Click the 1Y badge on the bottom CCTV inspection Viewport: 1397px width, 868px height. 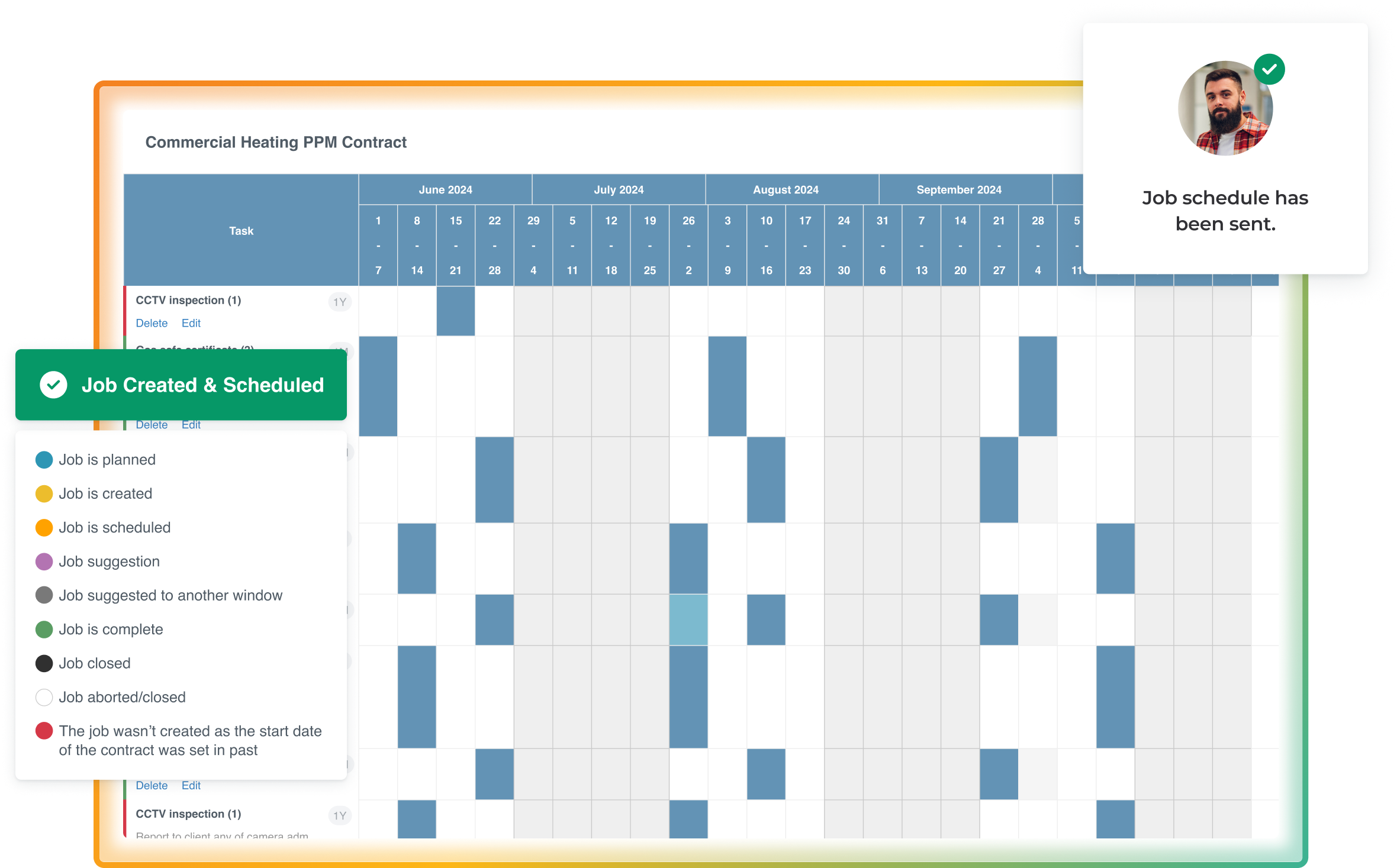340,815
